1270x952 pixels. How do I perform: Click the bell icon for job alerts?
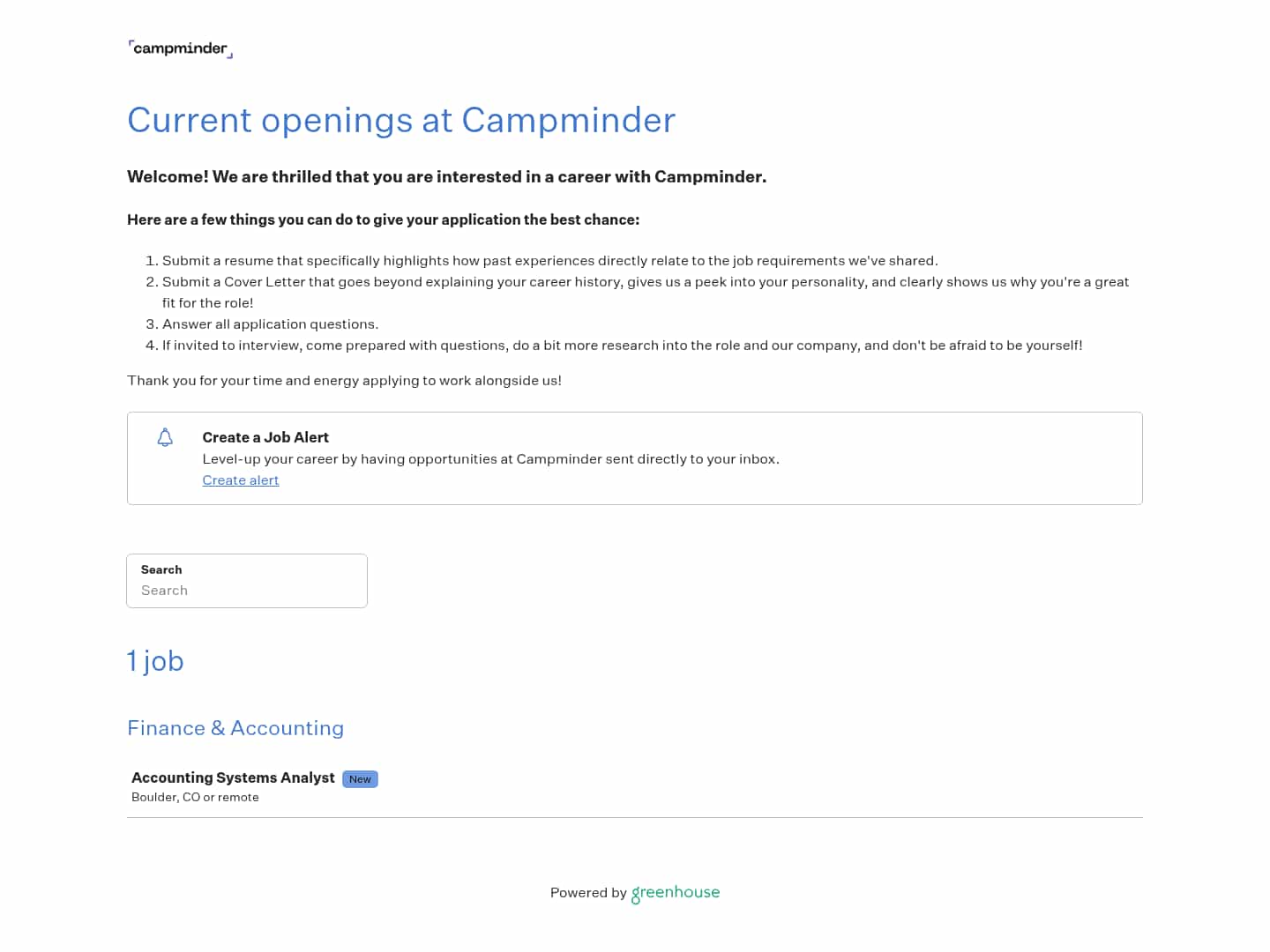[165, 438]
